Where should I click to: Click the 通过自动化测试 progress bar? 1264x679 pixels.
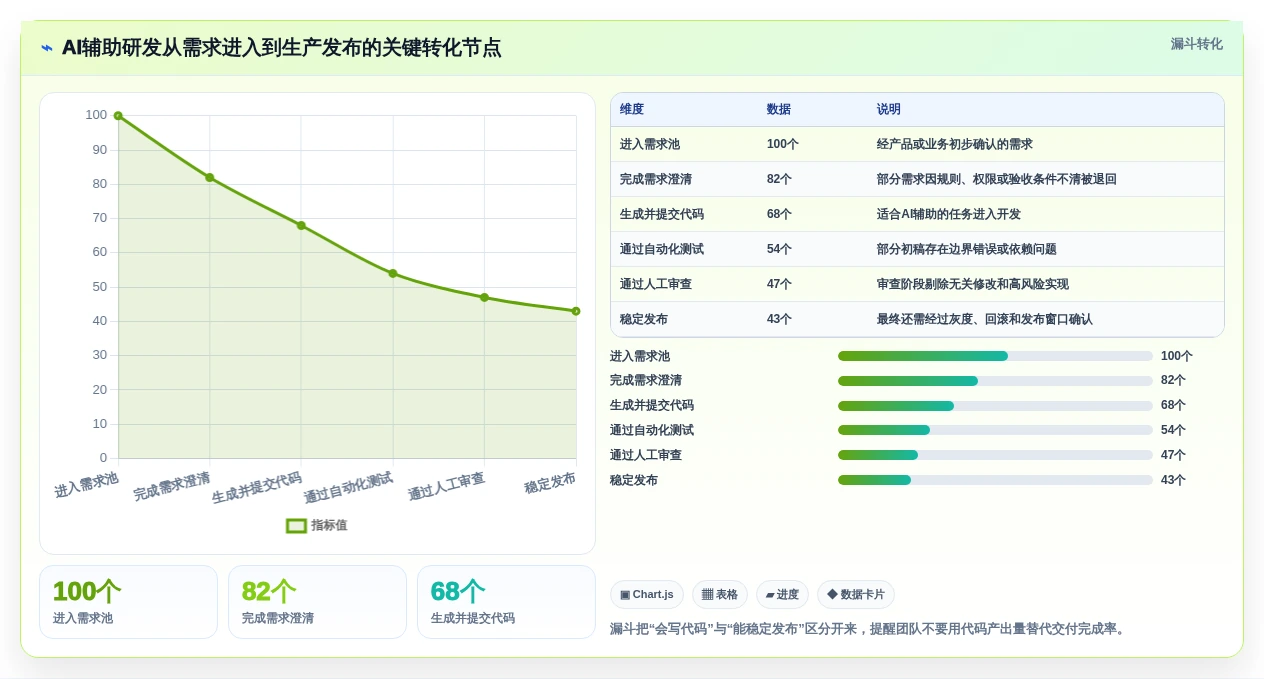tap(995, 430)
